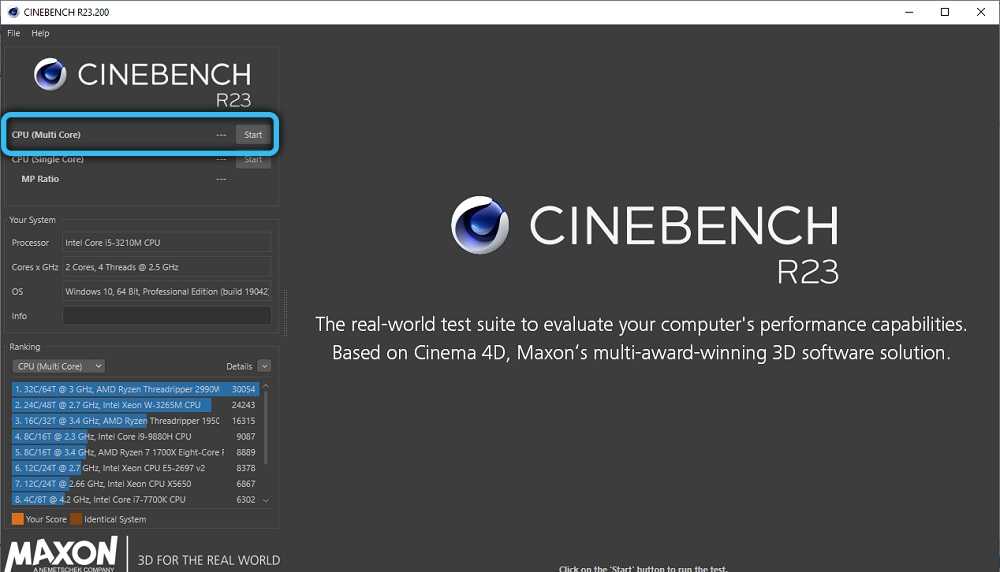Viewport: 1000px width, 572px height.
Task: Click the Cinebench title bar app icon
Action: pos(13,12)
